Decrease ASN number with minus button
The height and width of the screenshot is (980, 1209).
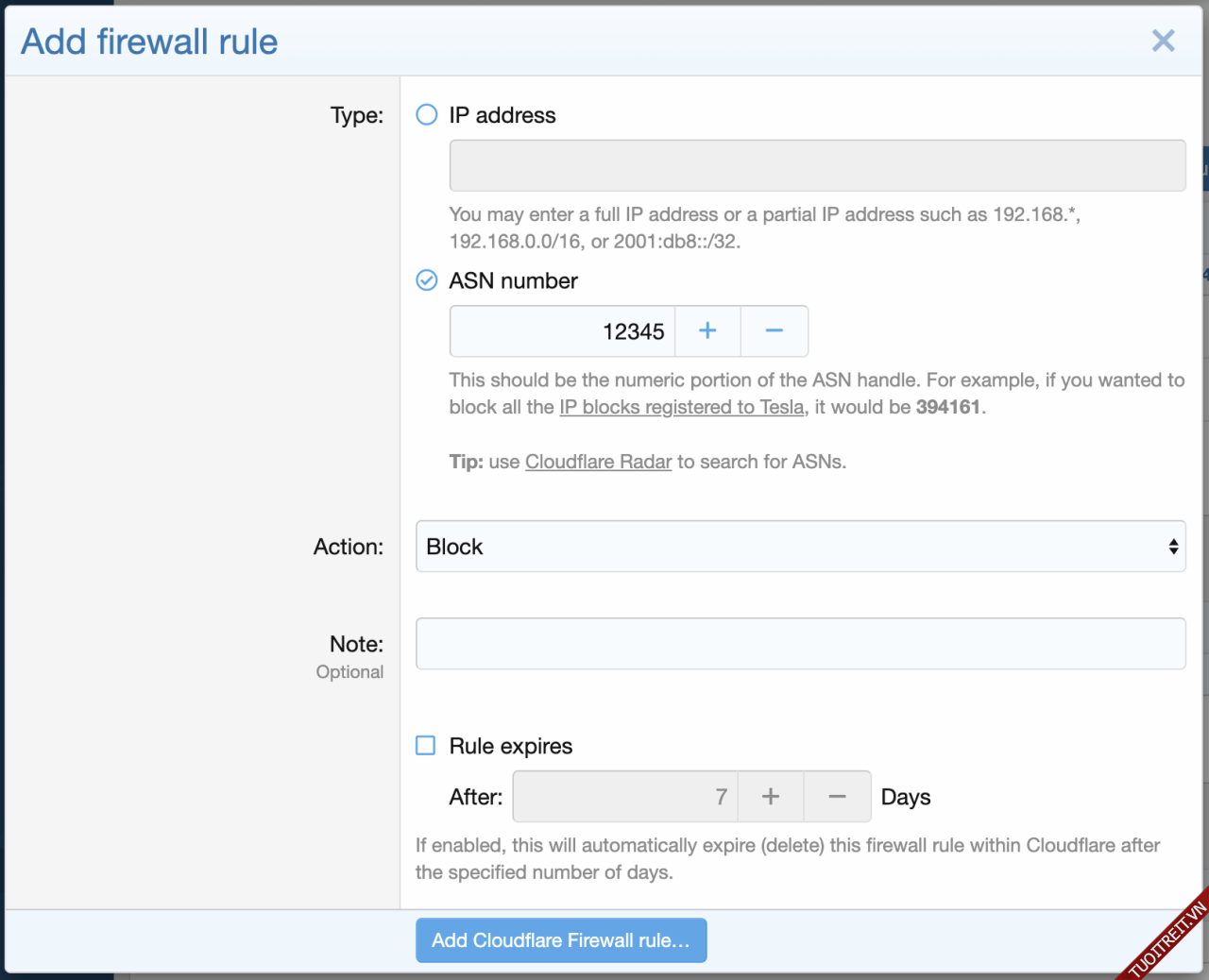click(x=775, y=331)
